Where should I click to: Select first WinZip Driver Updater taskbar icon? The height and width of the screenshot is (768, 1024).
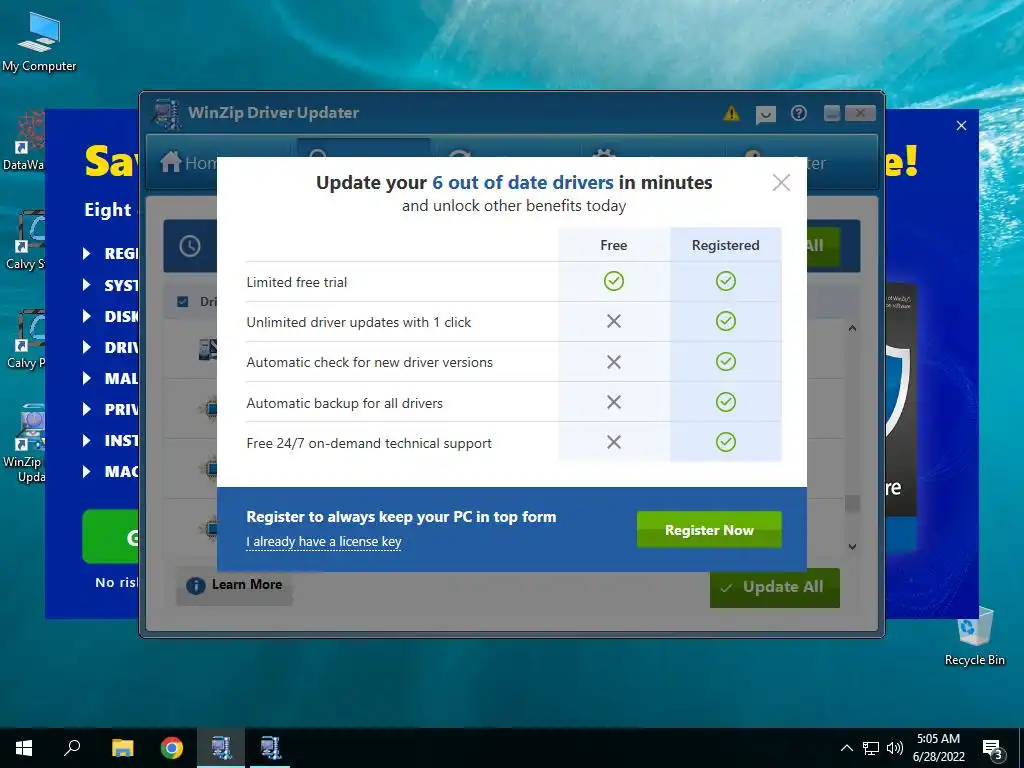221,748
